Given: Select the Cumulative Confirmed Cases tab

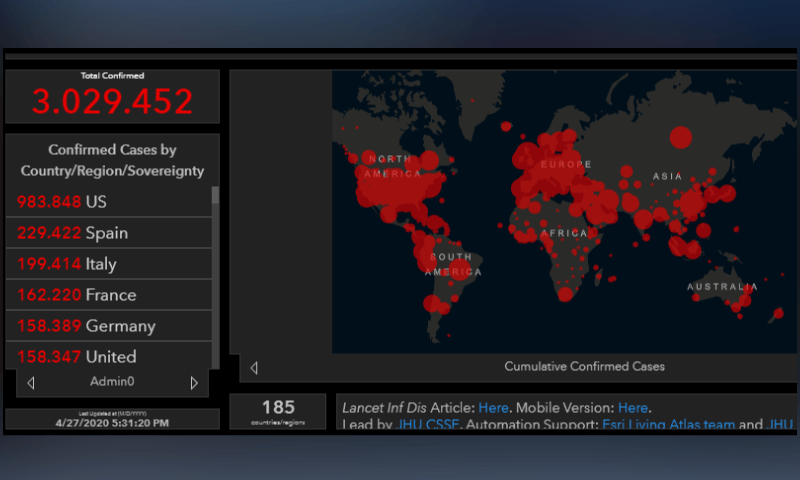Looking at the screenshot, I should (584, 367).
